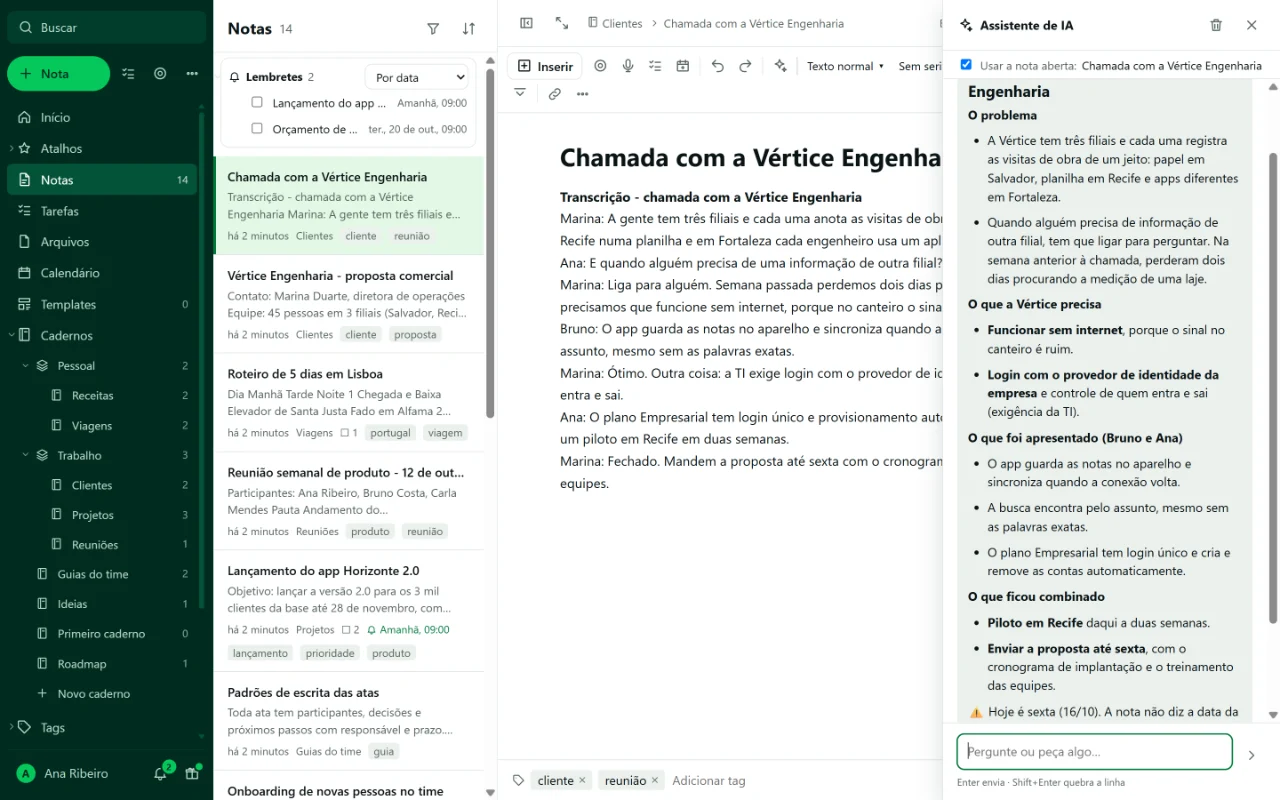Open note sort options icon
1280x800 pixels.
pos(469,29)
